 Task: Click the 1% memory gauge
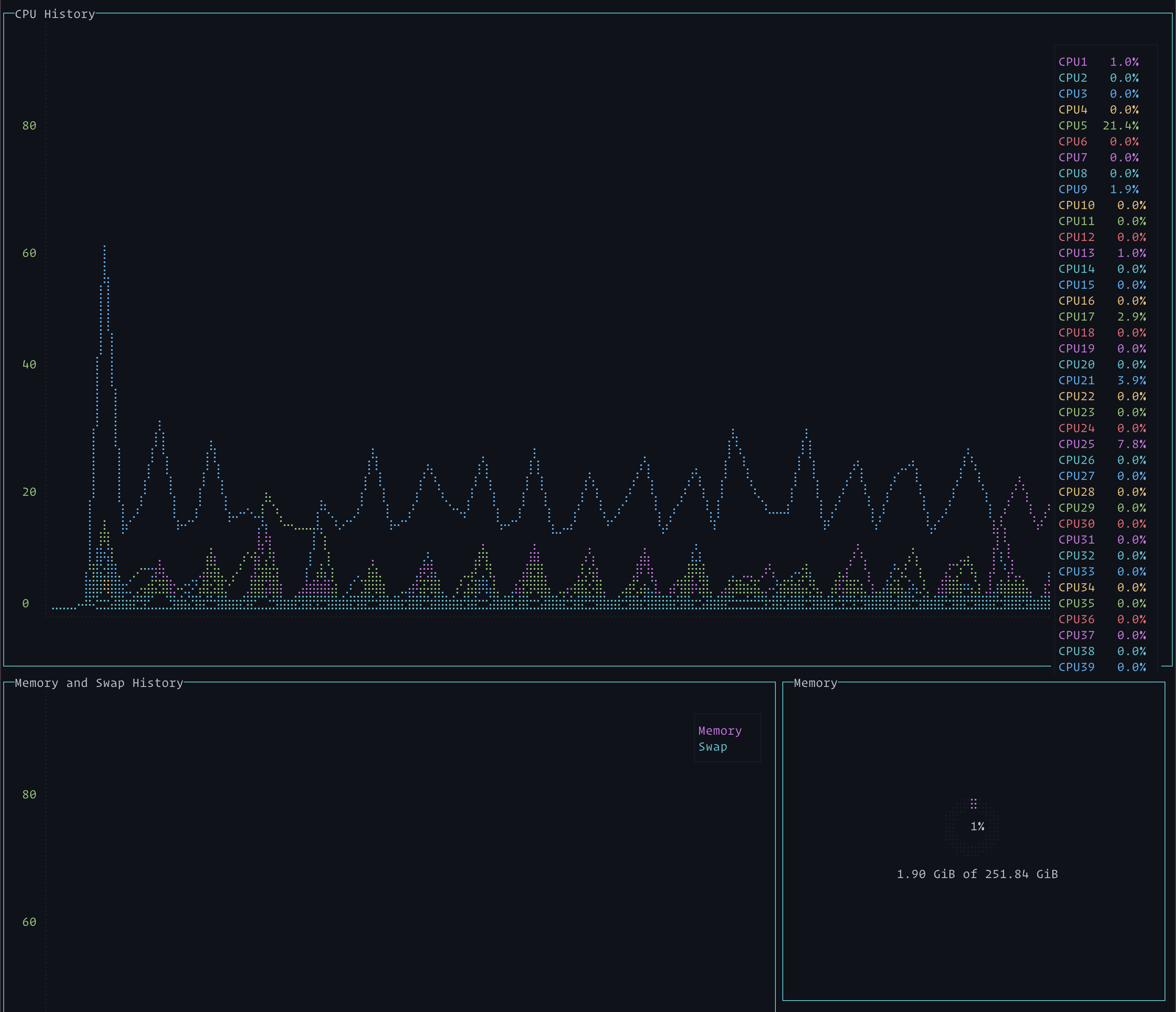(977, 827)
